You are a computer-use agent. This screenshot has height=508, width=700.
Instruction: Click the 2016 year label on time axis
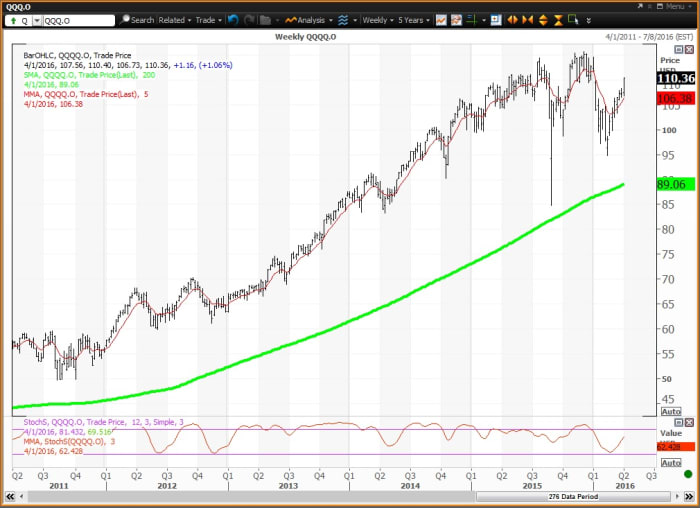[x=625, y=486]
